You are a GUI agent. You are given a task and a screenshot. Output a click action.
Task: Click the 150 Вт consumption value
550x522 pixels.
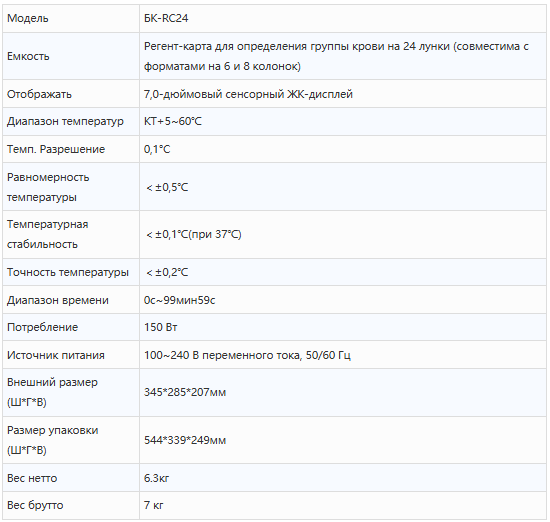tap(161, 327)
